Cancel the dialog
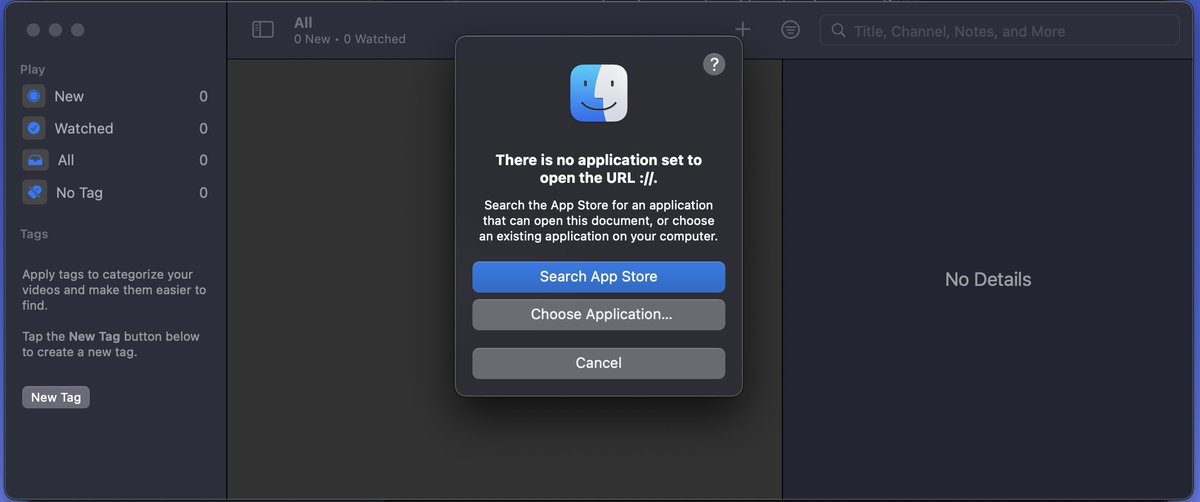Screen dimensions: 1200x502 point(599,363)
